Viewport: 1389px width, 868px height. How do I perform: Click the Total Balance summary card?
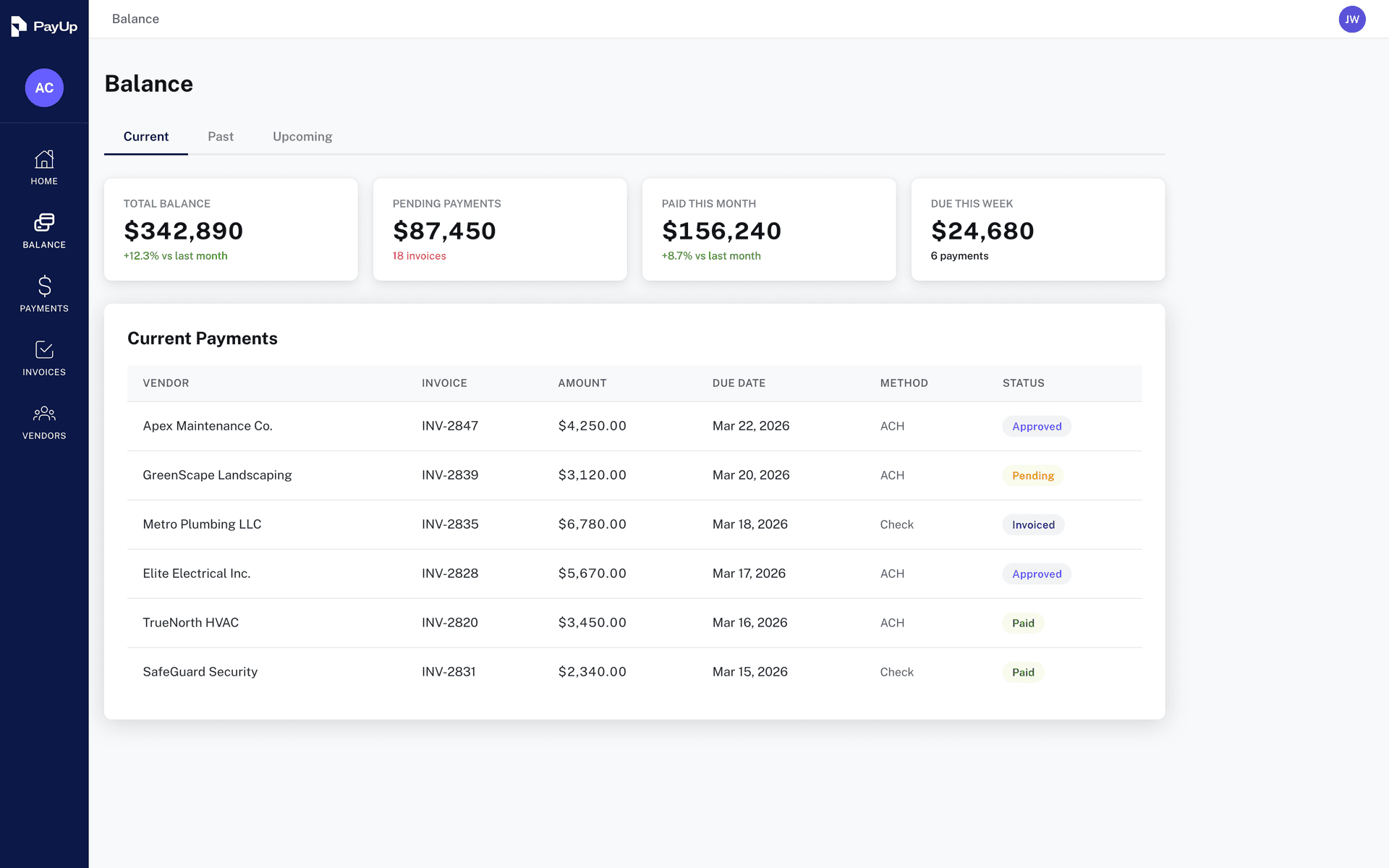(230, 229)
